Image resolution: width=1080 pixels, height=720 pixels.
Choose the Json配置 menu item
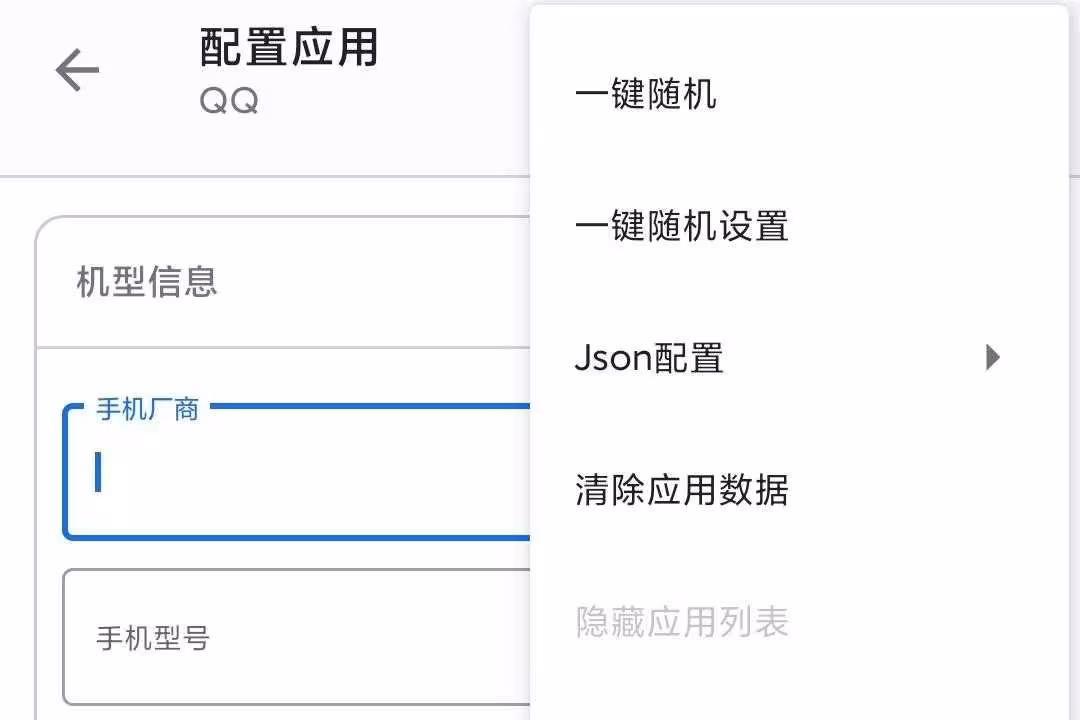pos(649,358)
